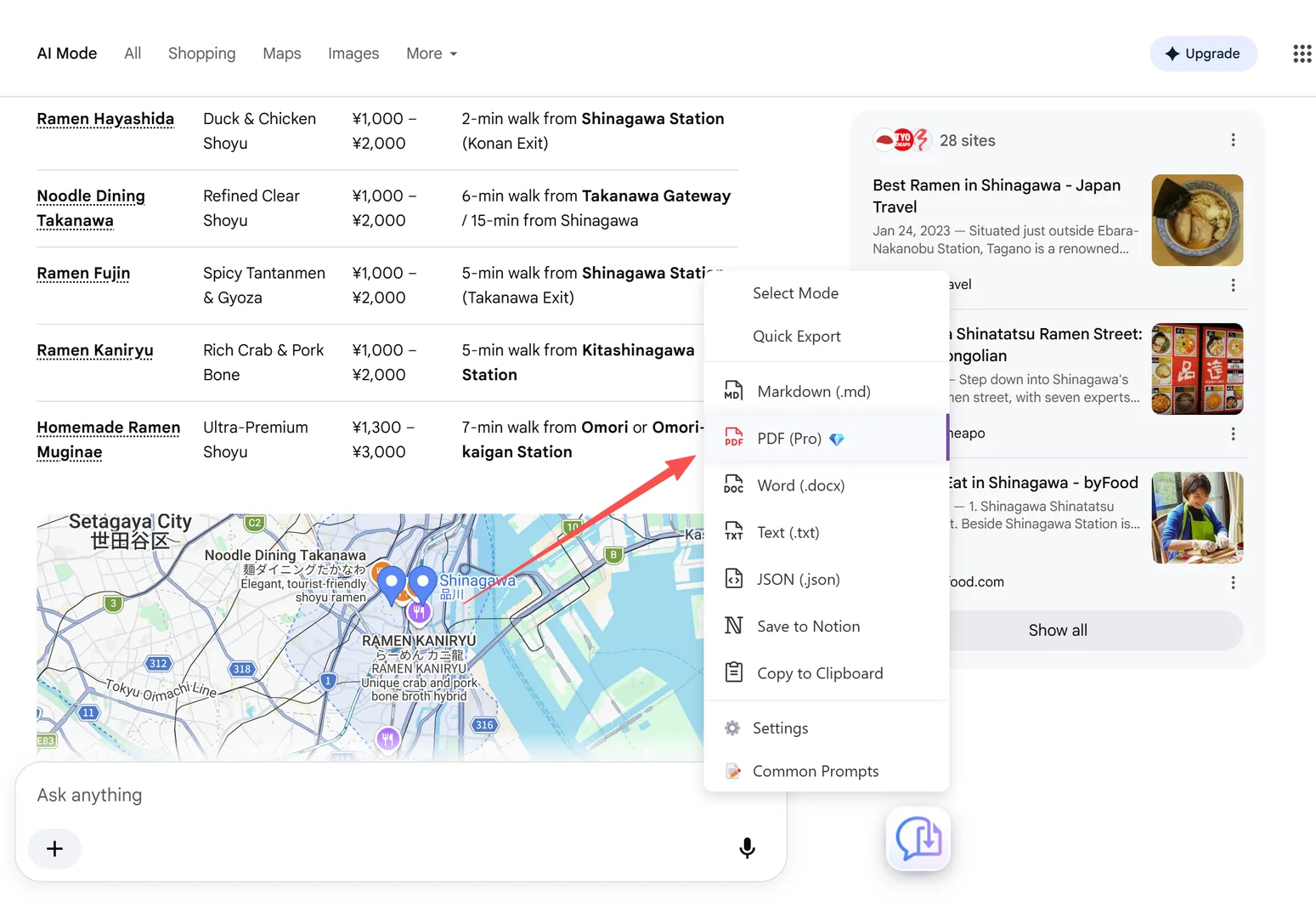Screen dimensions: 1316x918
Task: Select Save to Notion
Action: coord(826,626)
